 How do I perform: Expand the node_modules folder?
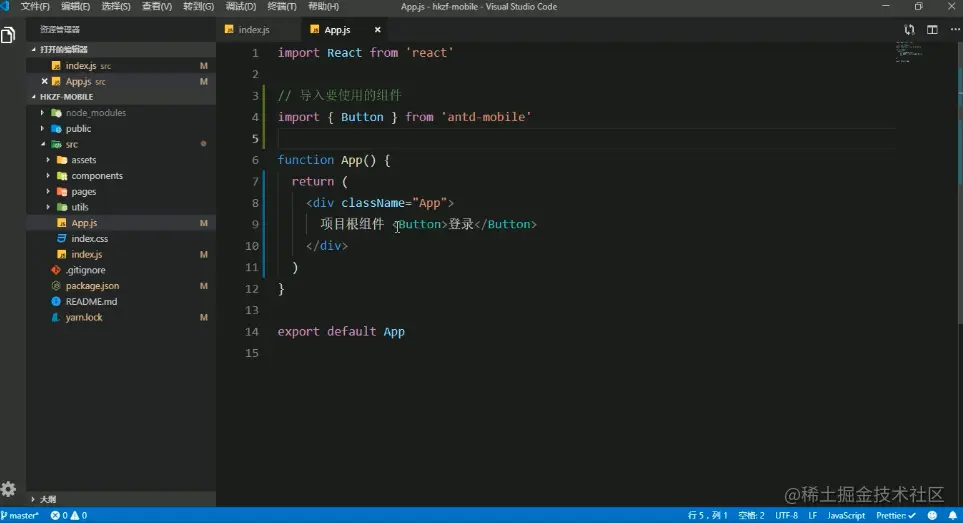[x=121, y=112]
